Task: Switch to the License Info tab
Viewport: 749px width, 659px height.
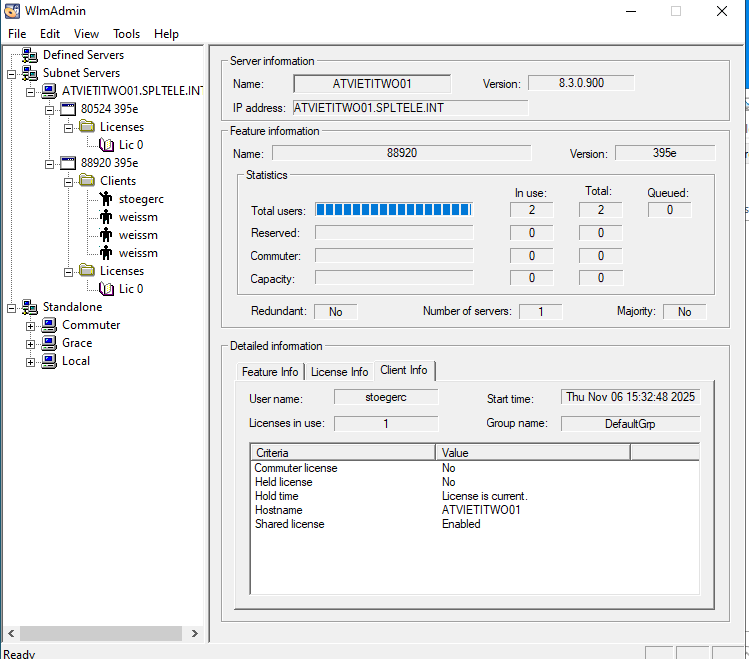Action: coord(339,372)
